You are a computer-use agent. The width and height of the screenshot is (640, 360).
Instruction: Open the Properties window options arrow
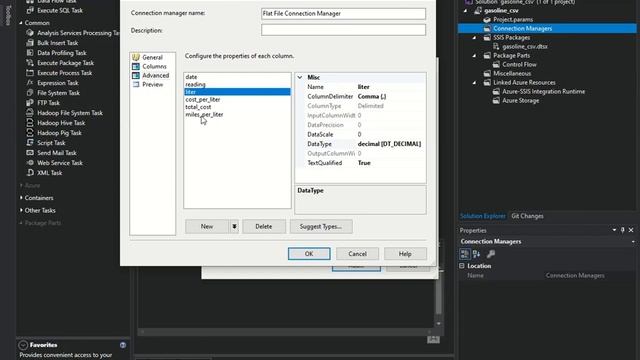point(614,230)
